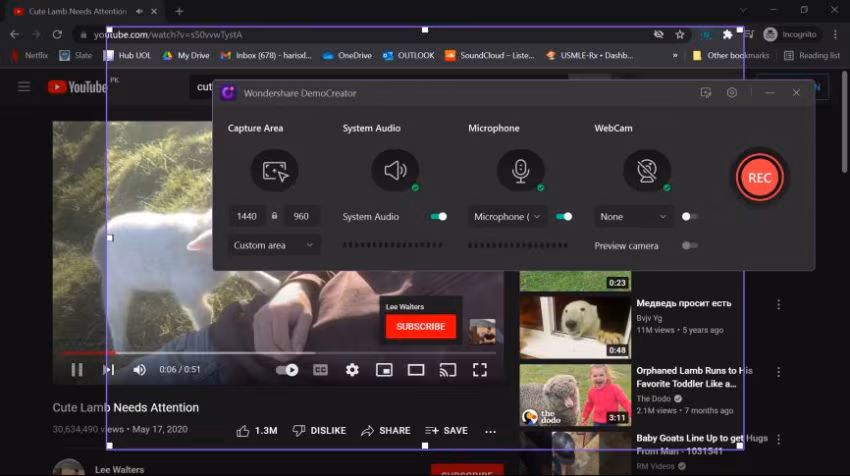Open Baby Goats Line Up video link
This screenshot has width=850, height=476.
point(701,445)
